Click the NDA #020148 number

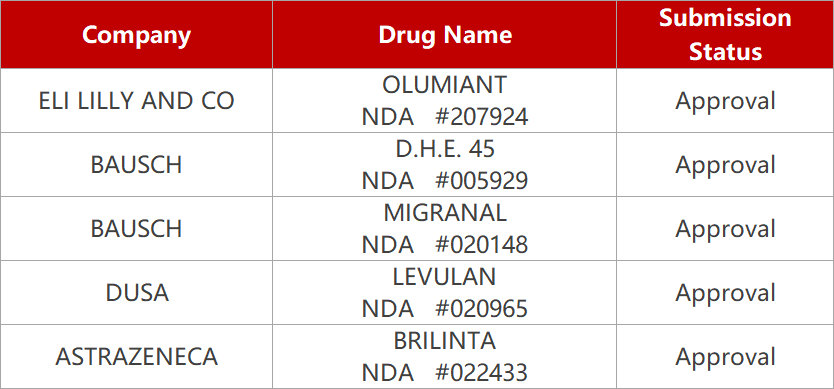pyautogui.click(x=445, y=245)
